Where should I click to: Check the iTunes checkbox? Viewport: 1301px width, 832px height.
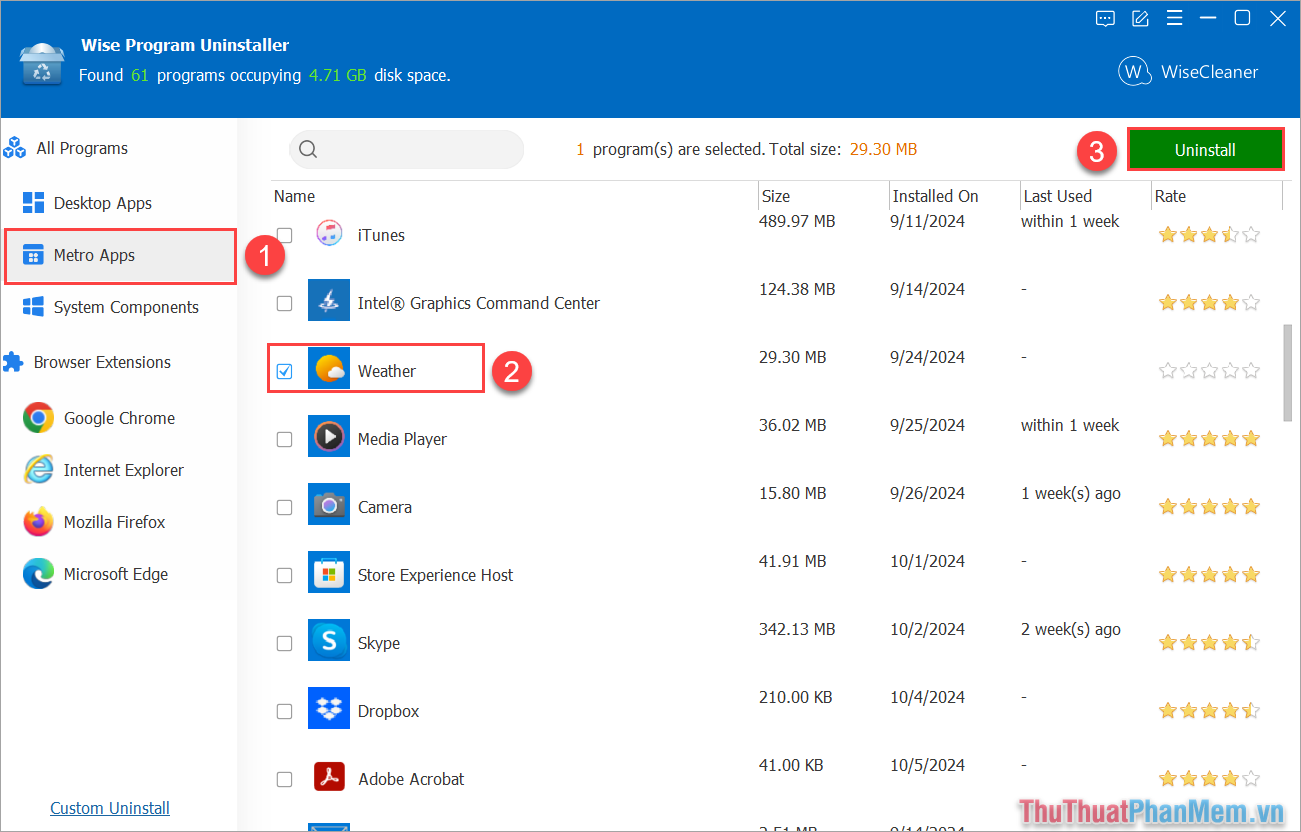pyautogui.click(x=284, y=235)
